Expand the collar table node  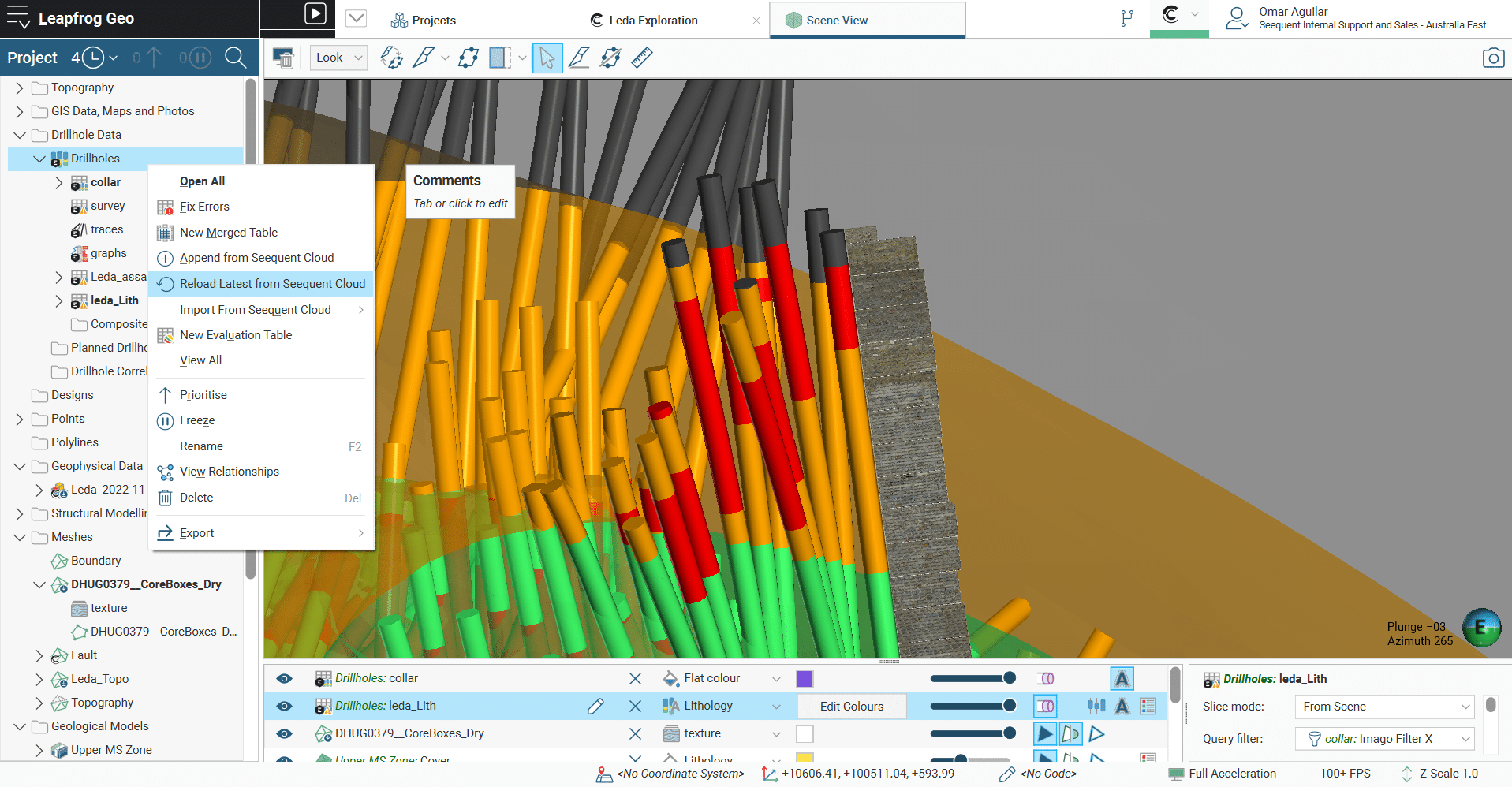[59, 183]
